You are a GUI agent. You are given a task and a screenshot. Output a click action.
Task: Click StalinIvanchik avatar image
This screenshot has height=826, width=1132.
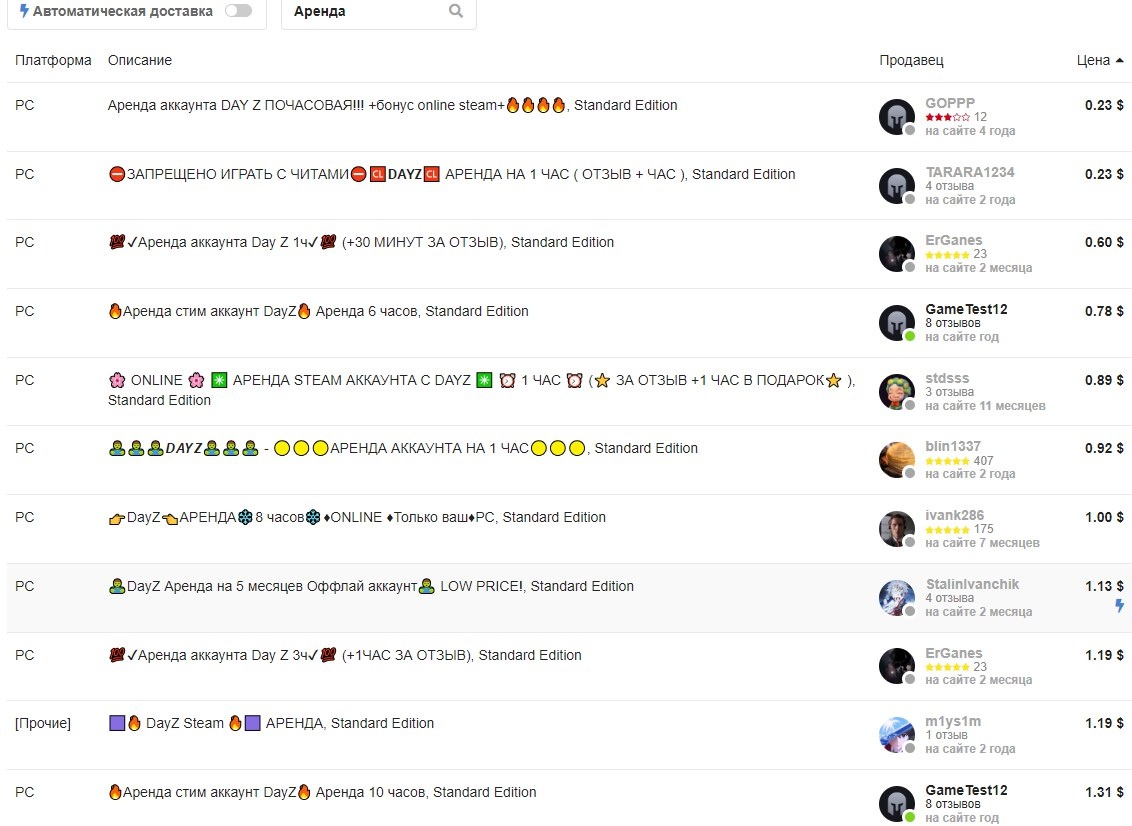(x=897, y=598)
